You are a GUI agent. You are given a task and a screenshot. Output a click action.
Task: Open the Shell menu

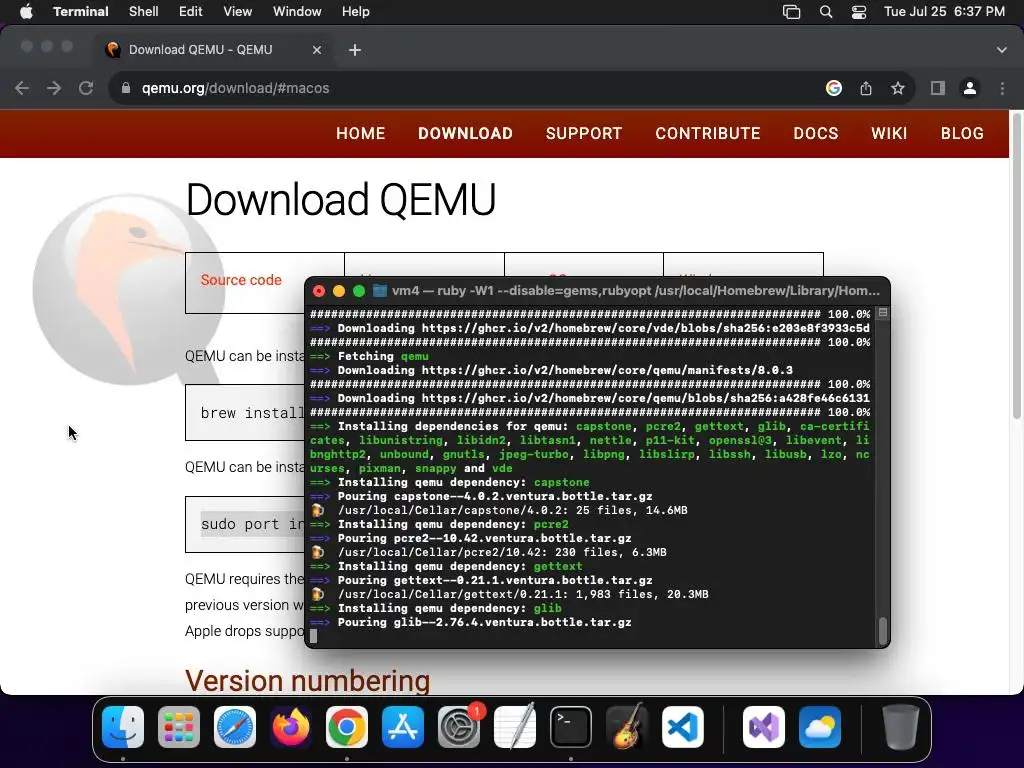click(144, 12)
